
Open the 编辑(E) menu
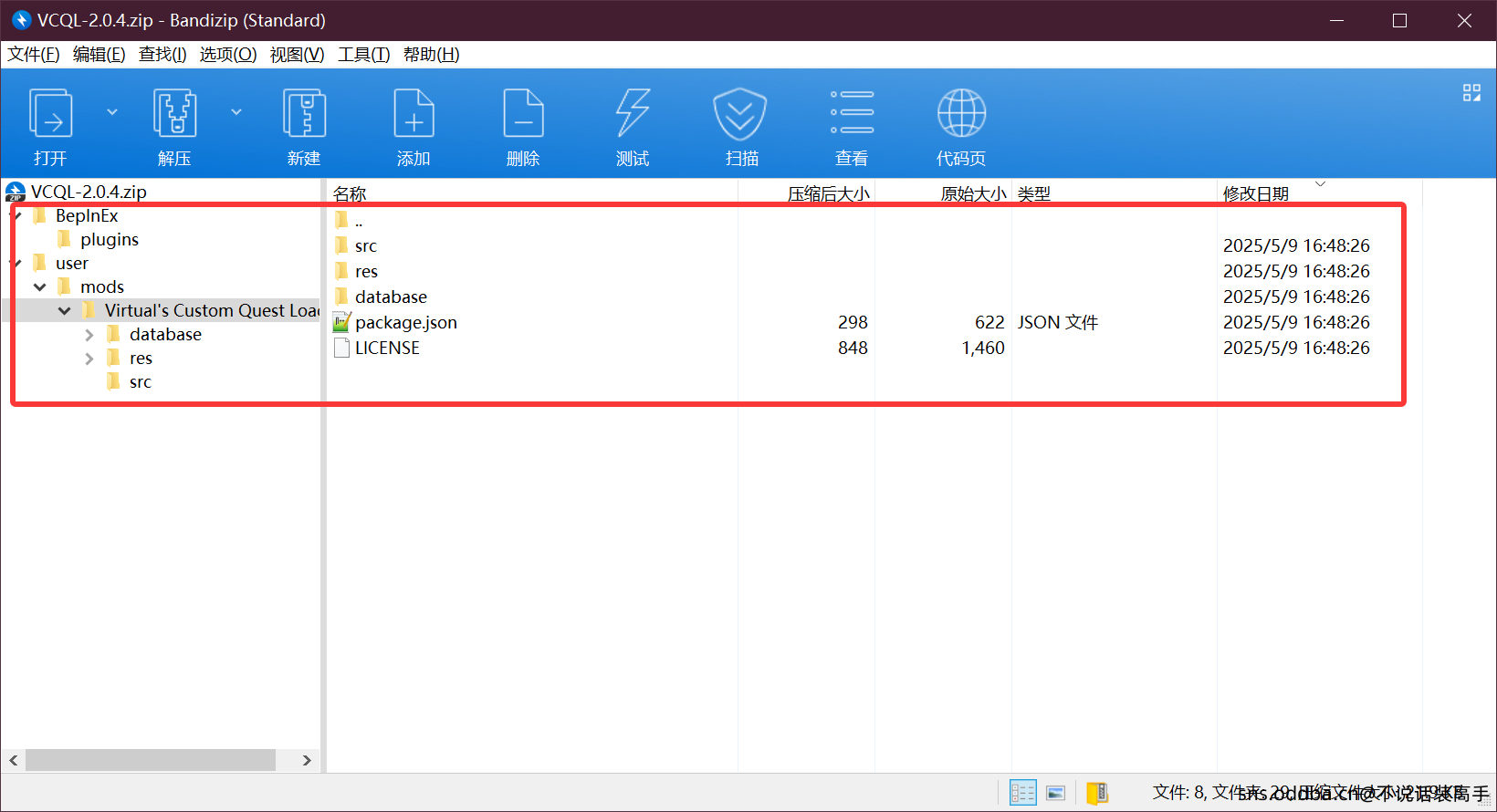point(99,55)
